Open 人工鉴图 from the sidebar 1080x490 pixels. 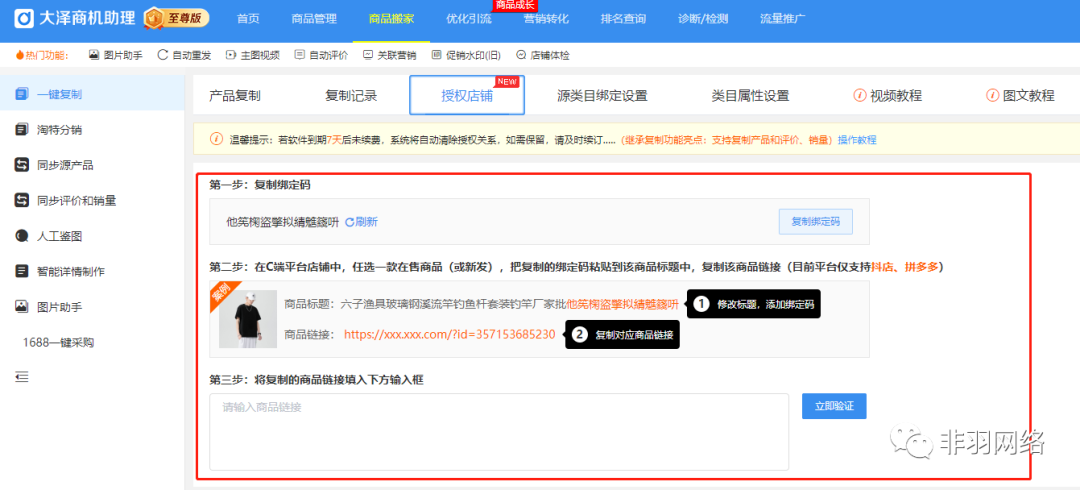[58, 236]
